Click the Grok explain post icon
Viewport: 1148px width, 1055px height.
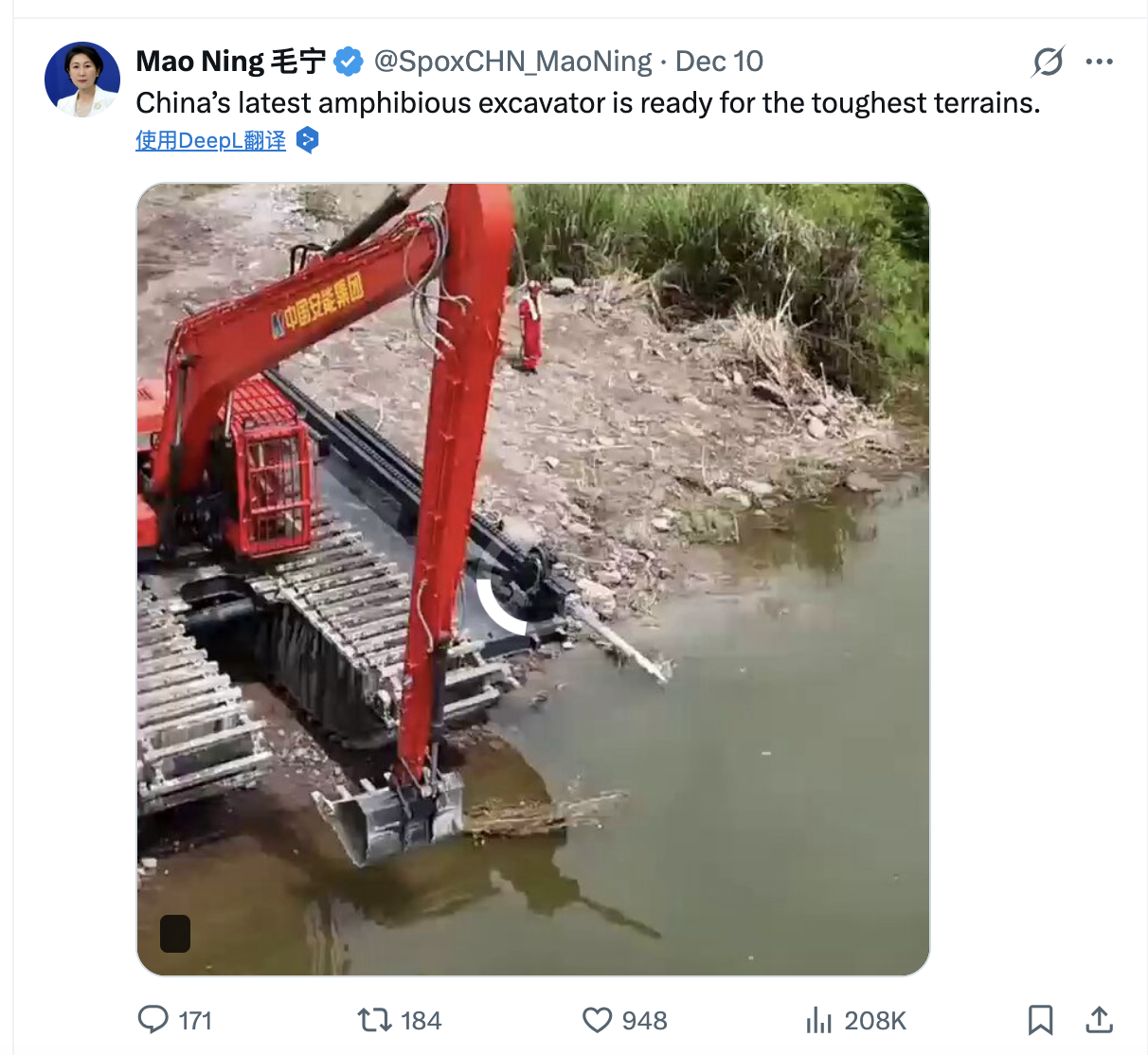click(x=1049, y=60)
